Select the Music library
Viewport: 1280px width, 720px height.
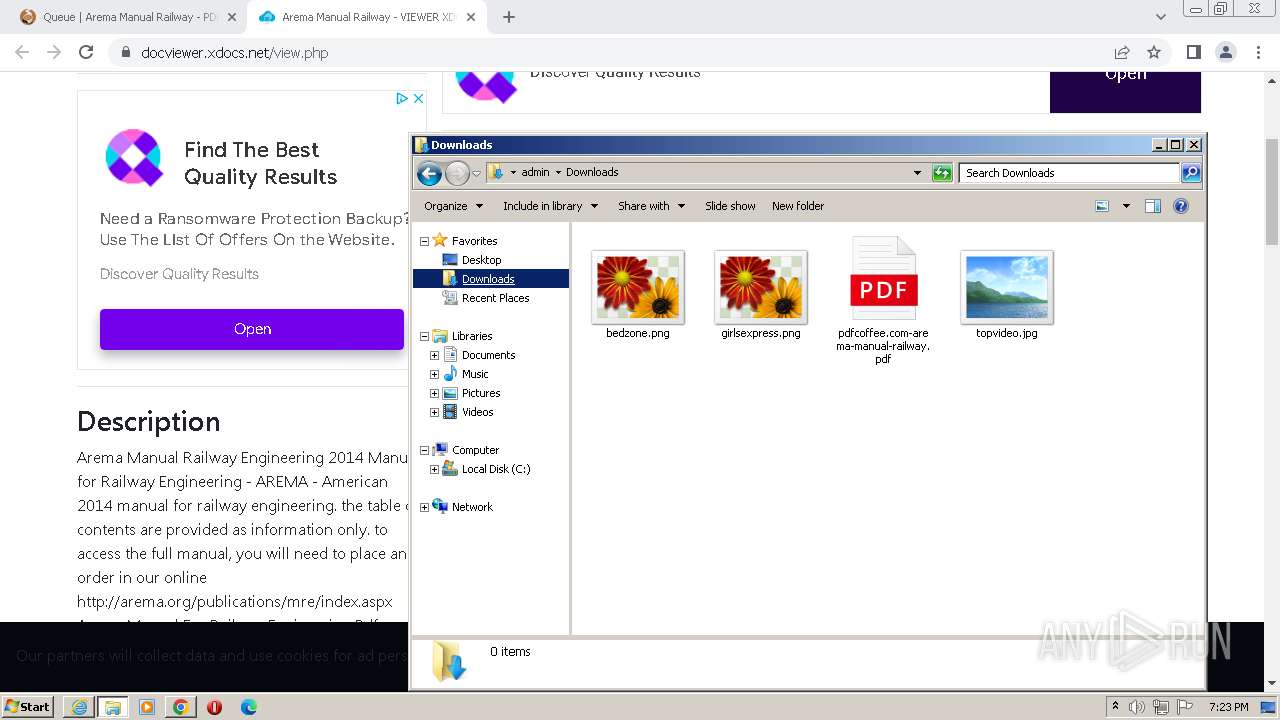tap(475, 374)
